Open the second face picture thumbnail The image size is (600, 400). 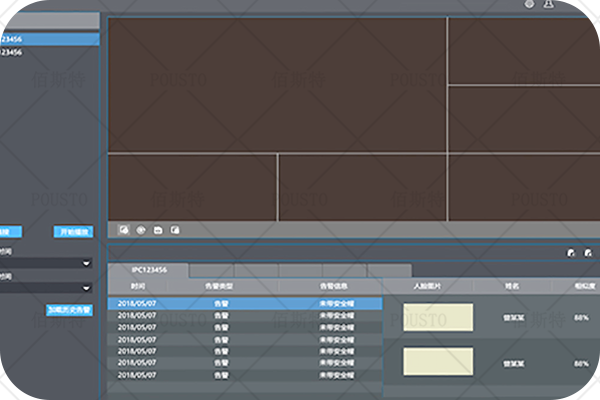tap(437, 362)
